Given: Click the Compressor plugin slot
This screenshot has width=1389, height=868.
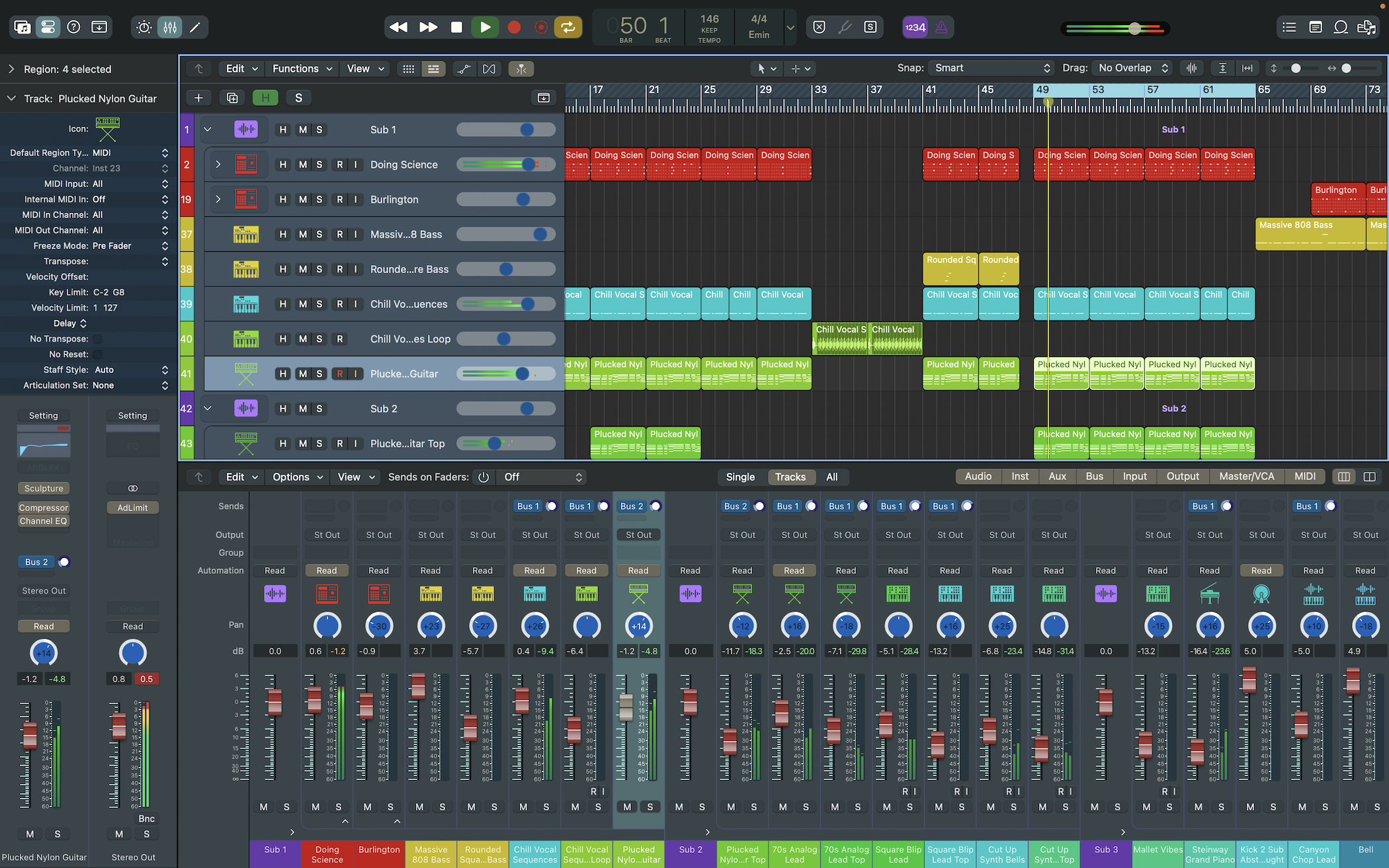Looking at the screenshot, I should point(44,508).
